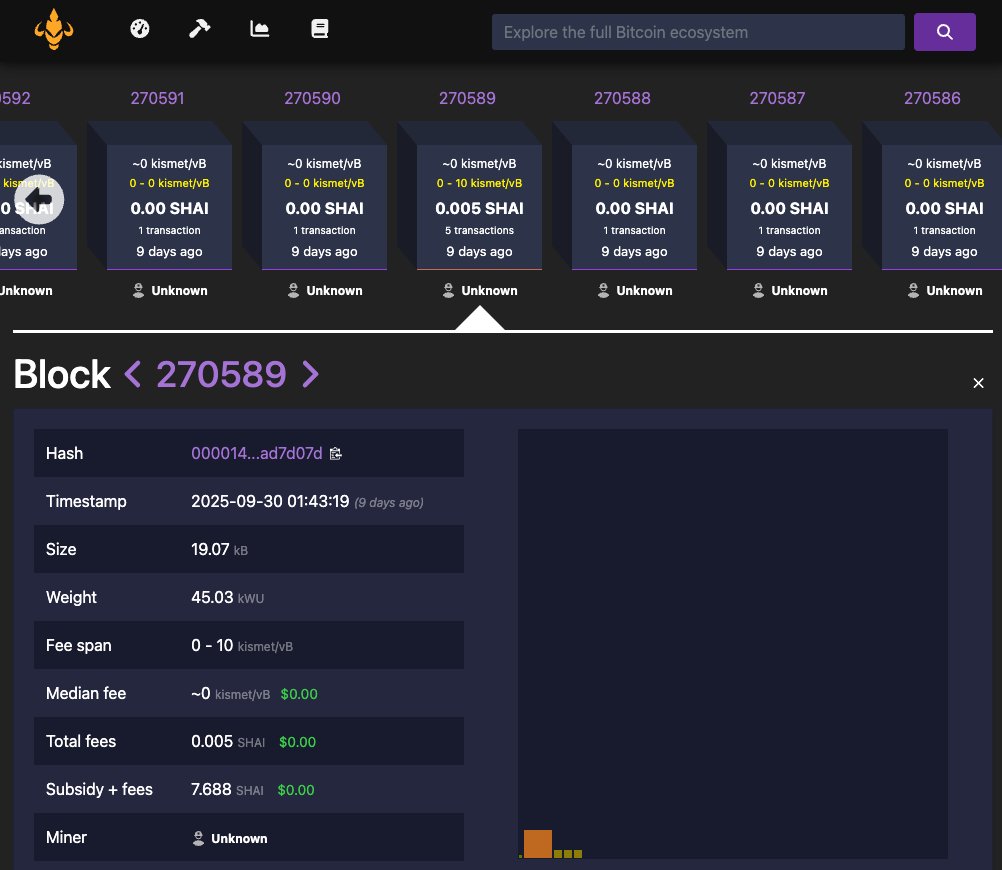This screenshot has height=870, width=1002.
Task: Open the dashboard gauge icon
Action: 139,28
